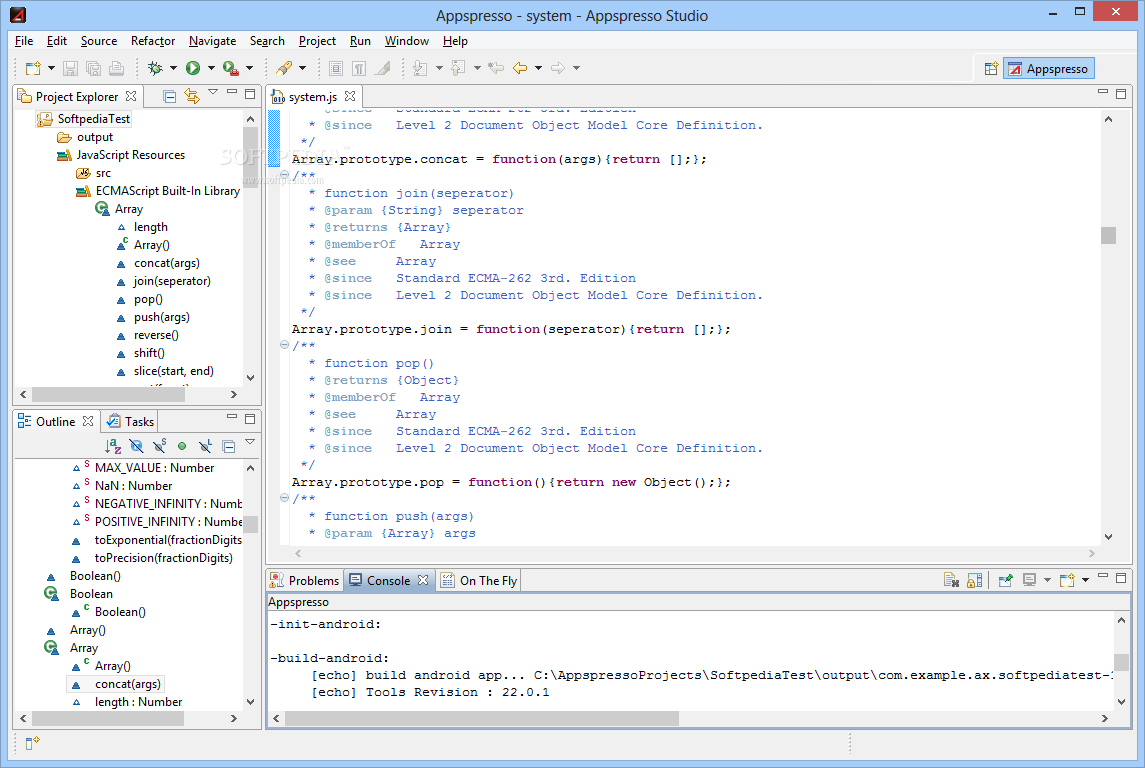Open the Open Console dropdown arrow
This screenshot has width=1145, height=768.
click(1085, 580)
